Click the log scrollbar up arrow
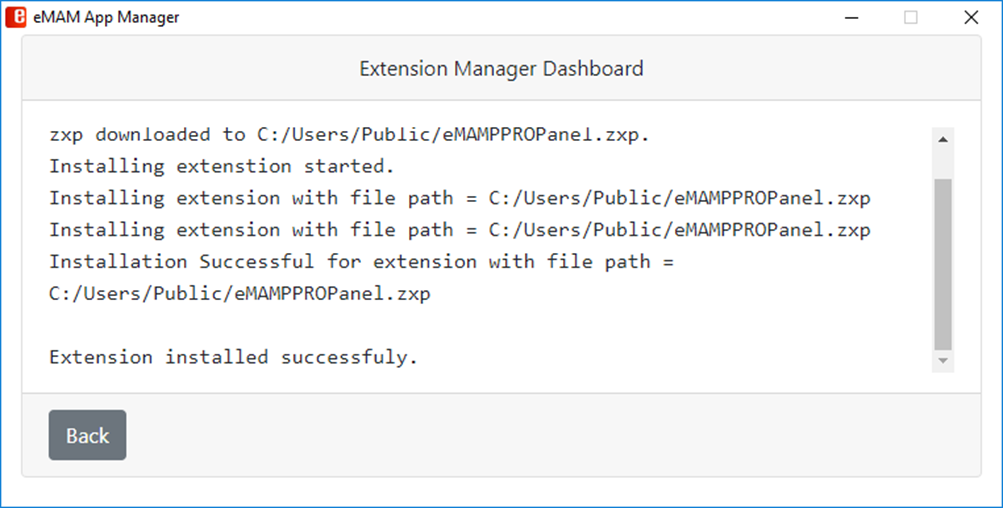Image resolution: width=1003 pixels, height=508 pixels. pos(943,139)
